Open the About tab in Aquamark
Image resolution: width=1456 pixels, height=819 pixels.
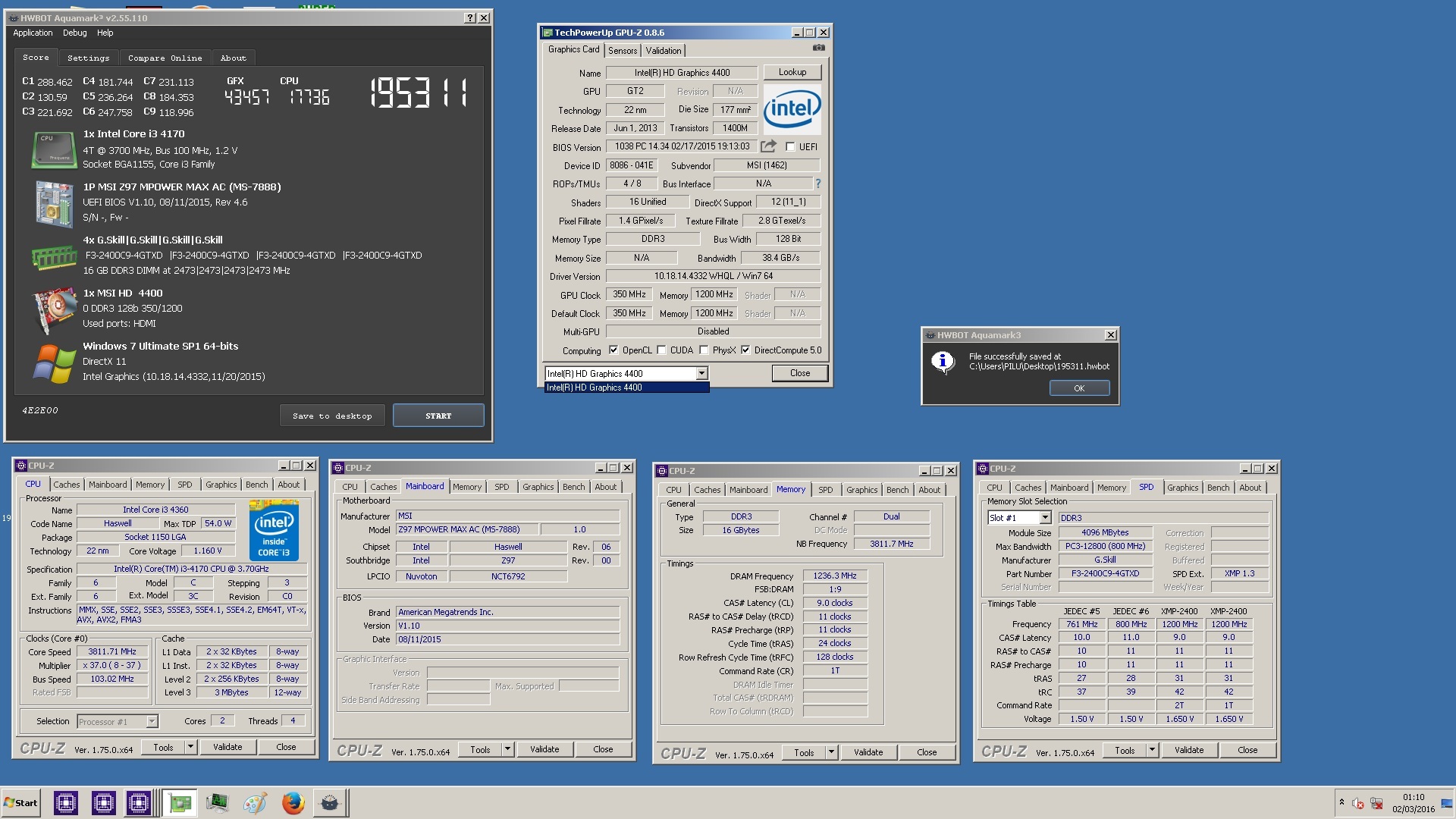(234, 58)
